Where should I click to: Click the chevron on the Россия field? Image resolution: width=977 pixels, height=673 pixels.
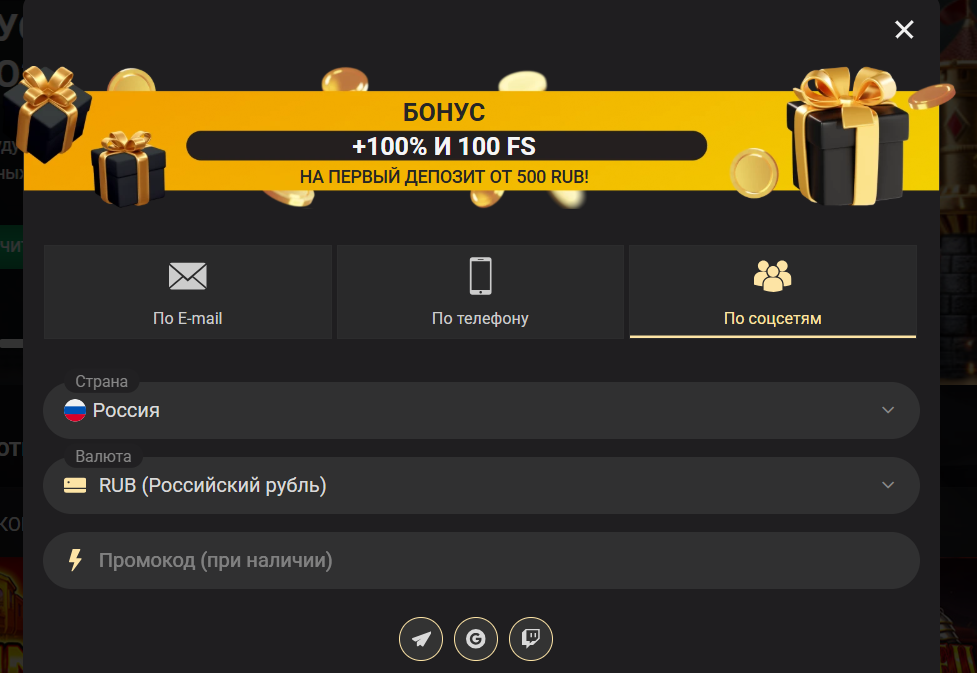888,410
